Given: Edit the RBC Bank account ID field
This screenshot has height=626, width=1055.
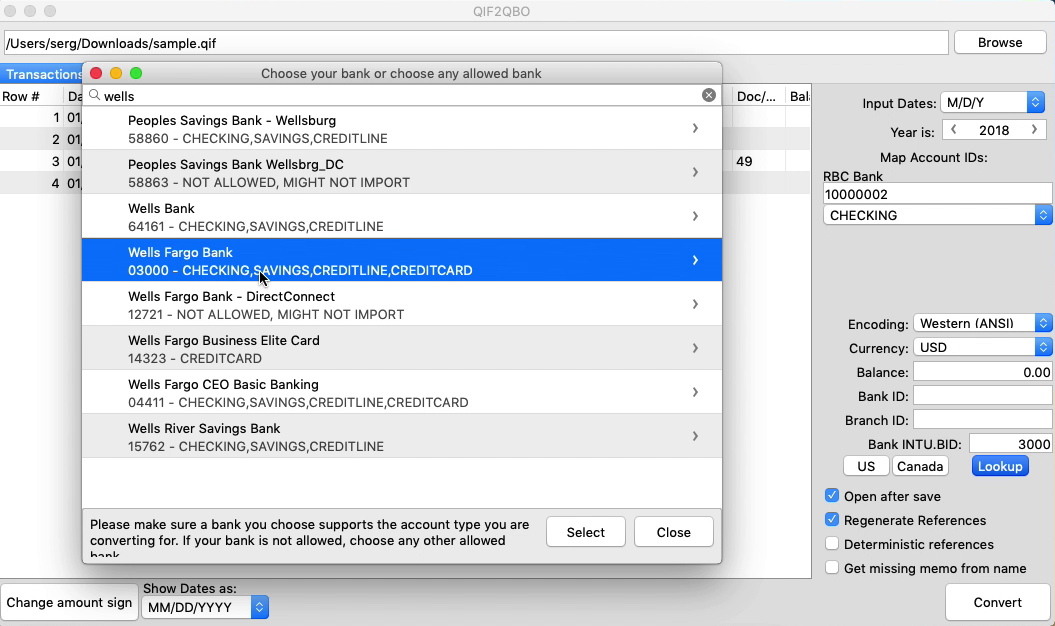Looking at the screenshot, I should coord(937,195).
